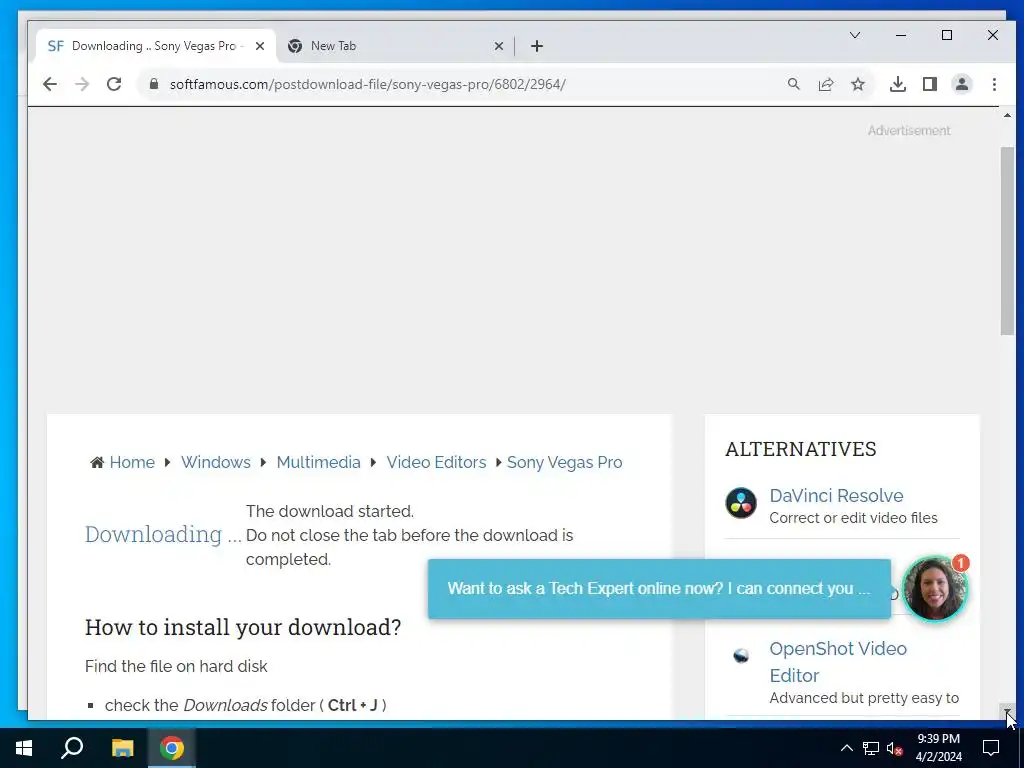Bookmark this tab with star
1024x768 pixels.
tap(857, 84)
